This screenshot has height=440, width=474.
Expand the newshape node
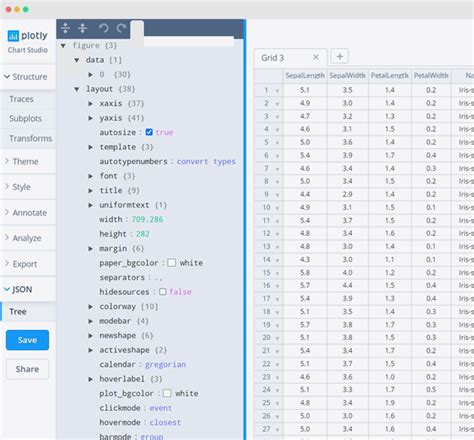[x=90, y=335]
